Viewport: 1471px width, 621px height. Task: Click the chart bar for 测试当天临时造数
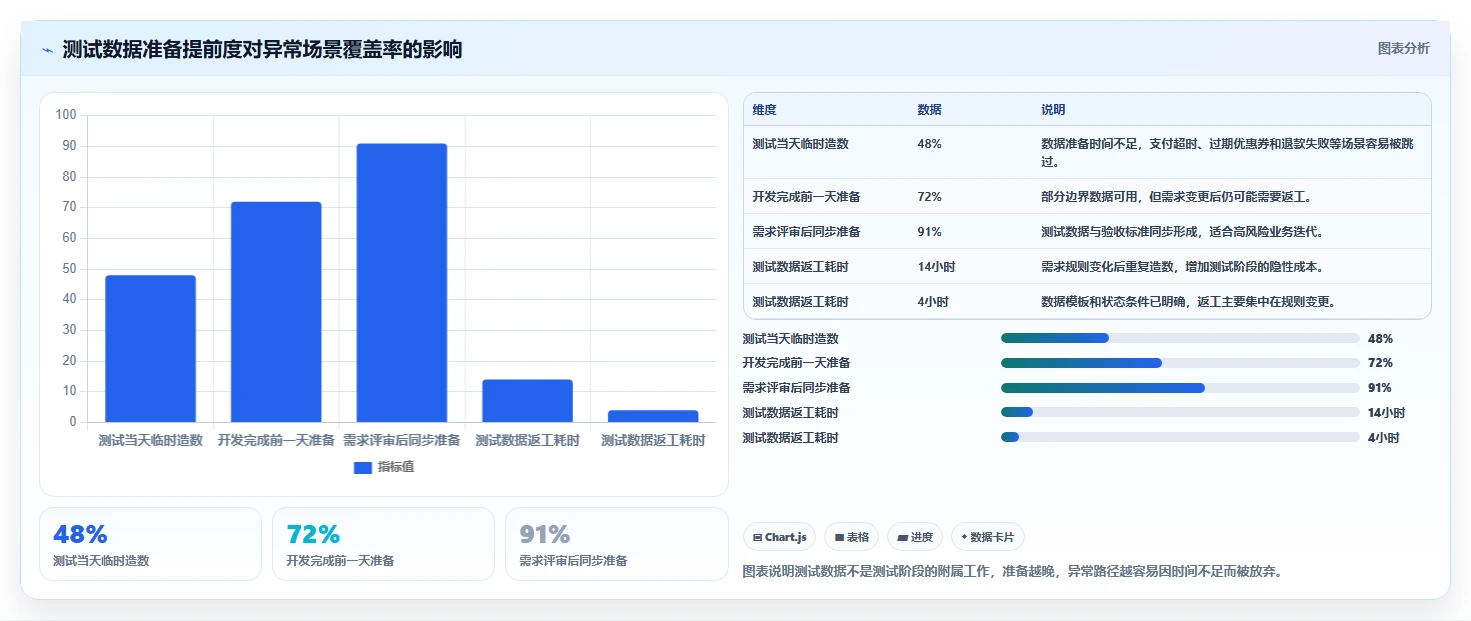[150, 348]
